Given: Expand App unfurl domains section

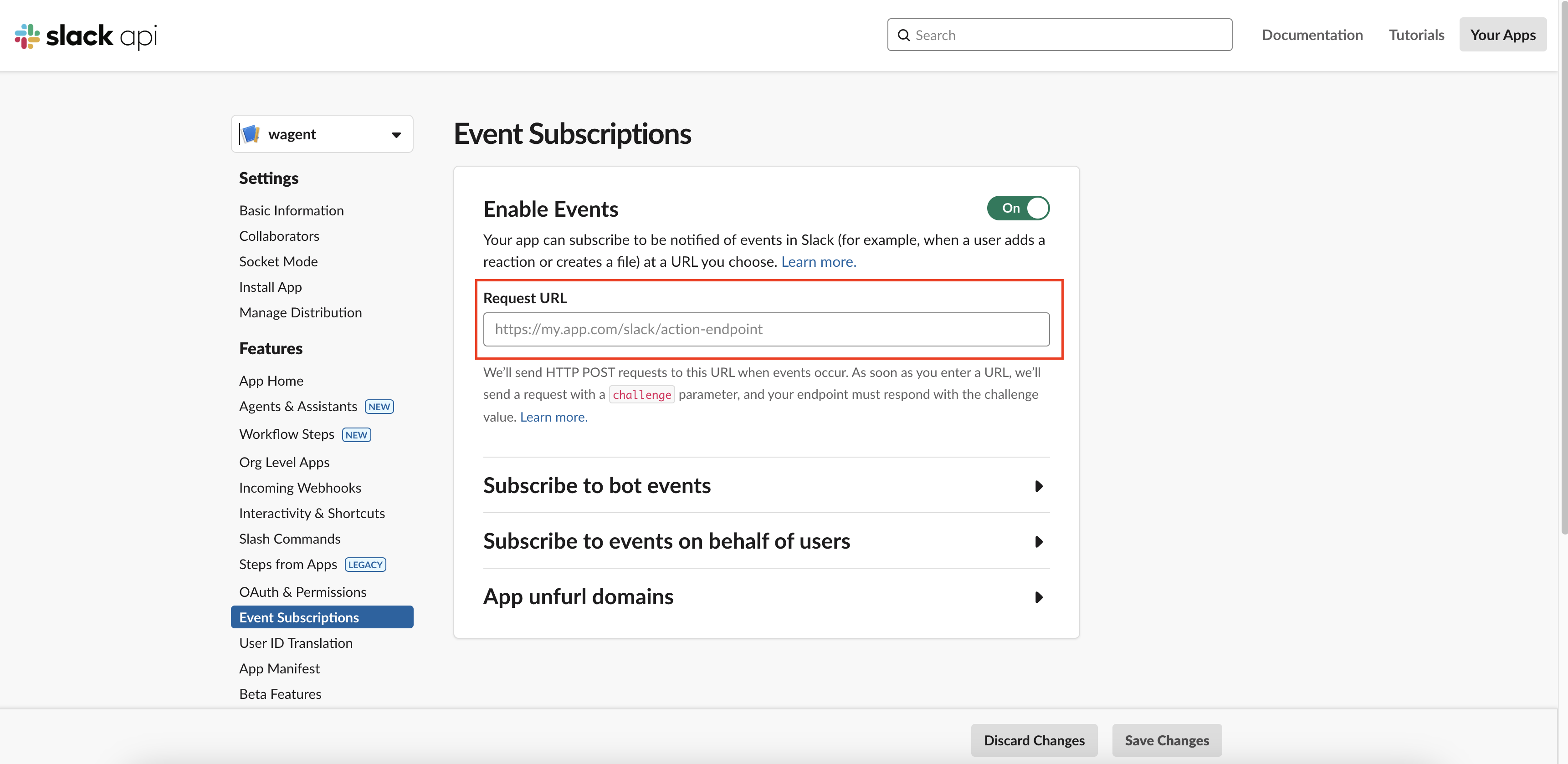Looking at the screenshot, I should click(x=766, y=597).
